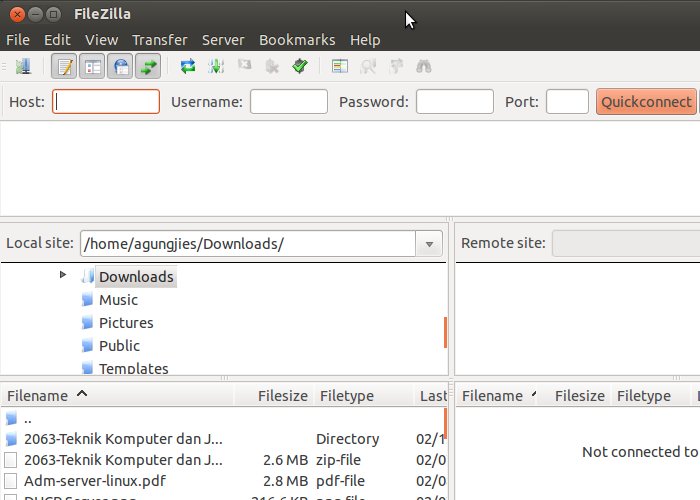This screenshot has width=700, height=500.
Task: Open the View menu
Action: [102, 40]
